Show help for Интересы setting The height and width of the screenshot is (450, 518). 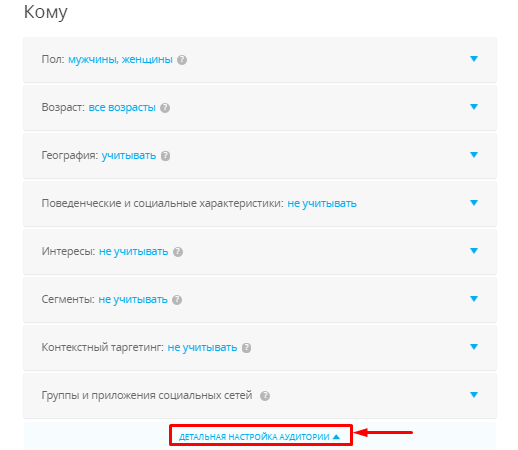pos(178,252)
